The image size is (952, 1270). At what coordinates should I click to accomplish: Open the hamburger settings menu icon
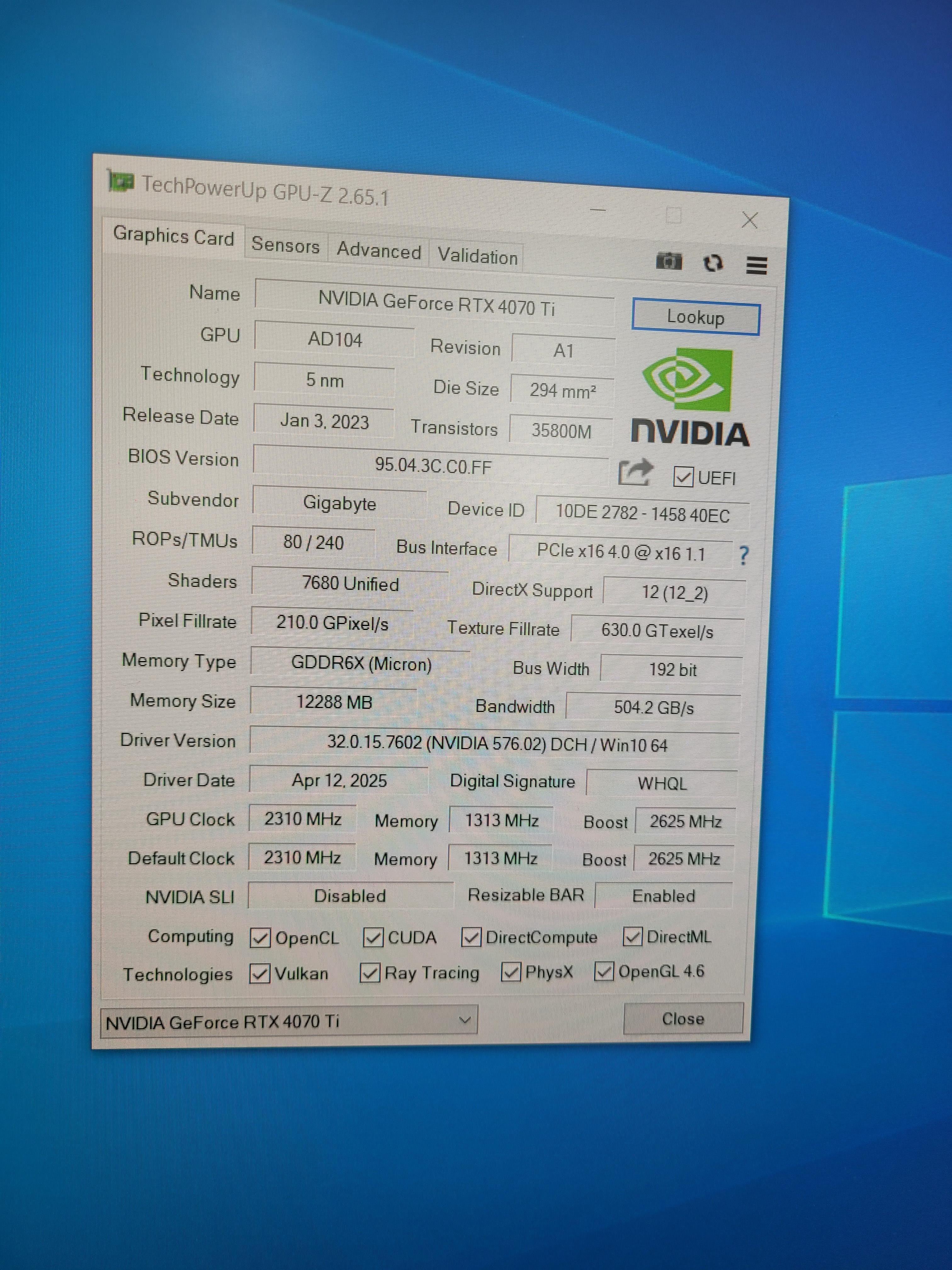[757, 265]
